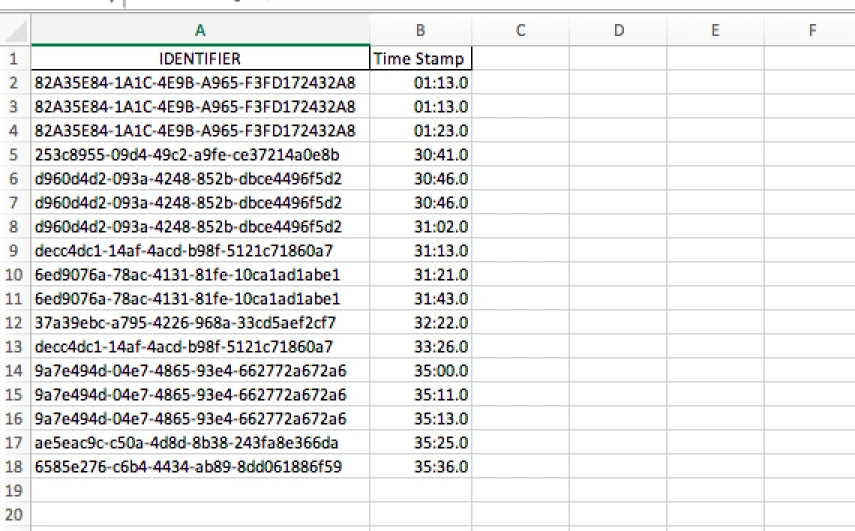Select column A header
This screenshot has width=855, height=531.
[x=199, y=31]
